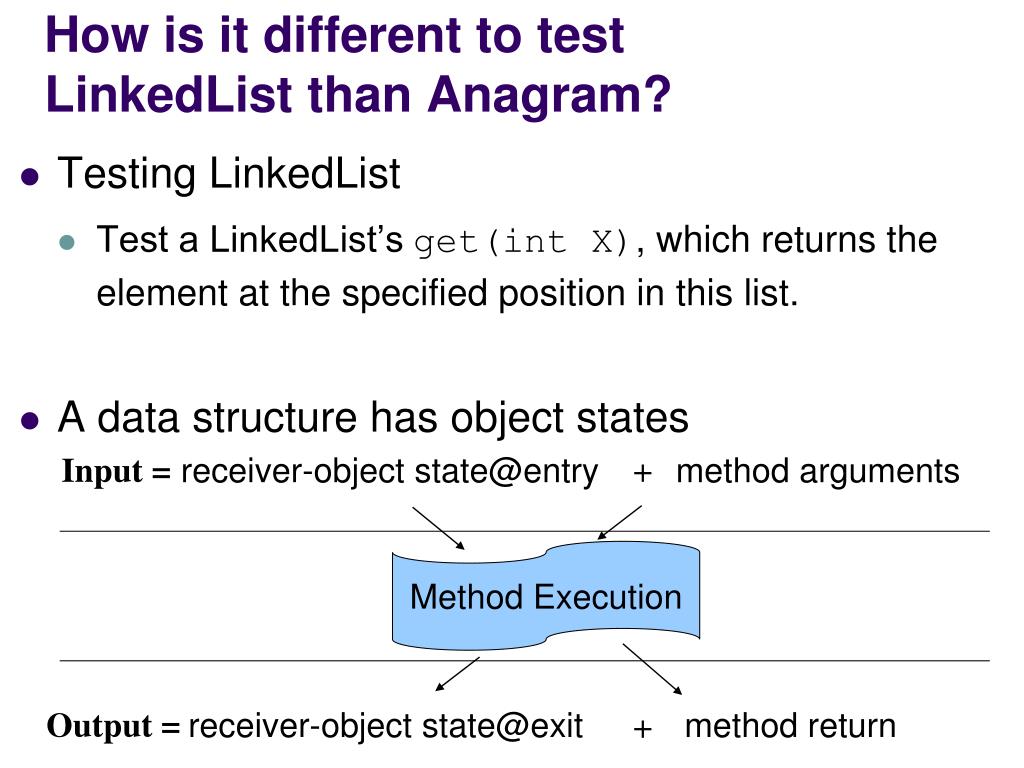
Task: Click the arrow pointing down to state@exit
Action: tap(457, 674)
